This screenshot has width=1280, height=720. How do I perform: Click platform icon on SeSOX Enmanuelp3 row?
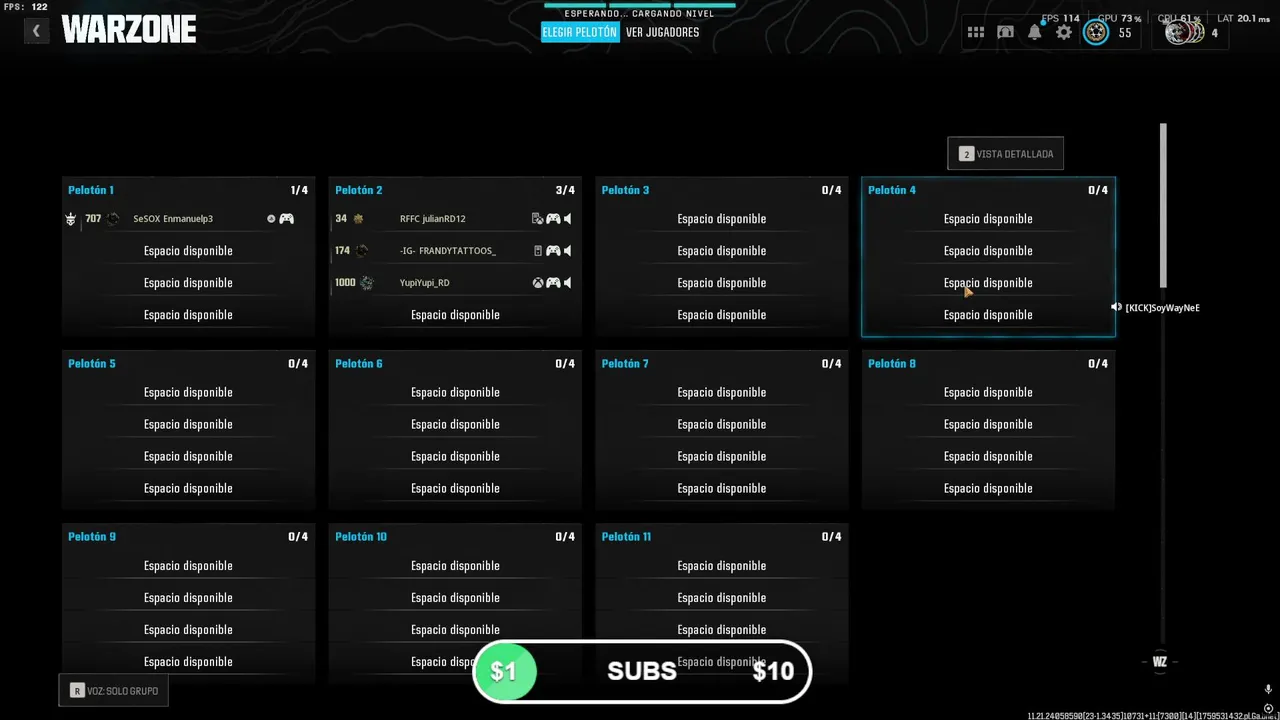click(271, 219)
